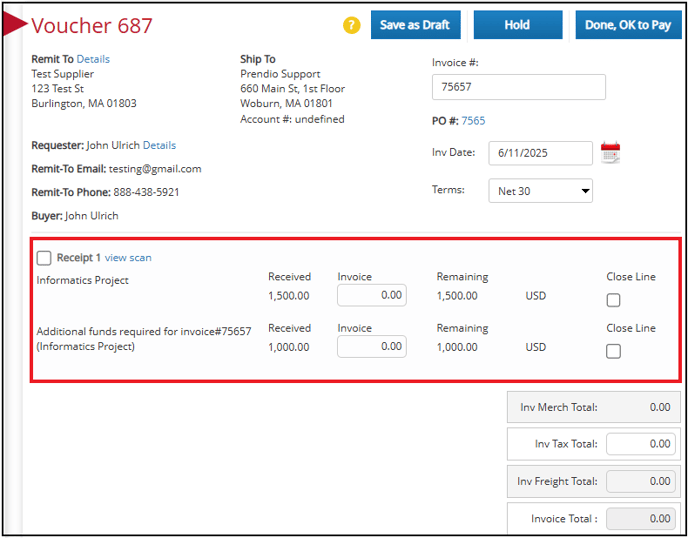Open the Terms Net 30 dropdown
Screen dimensions: 688x538
pyautogui.click(x=540, y=191)
